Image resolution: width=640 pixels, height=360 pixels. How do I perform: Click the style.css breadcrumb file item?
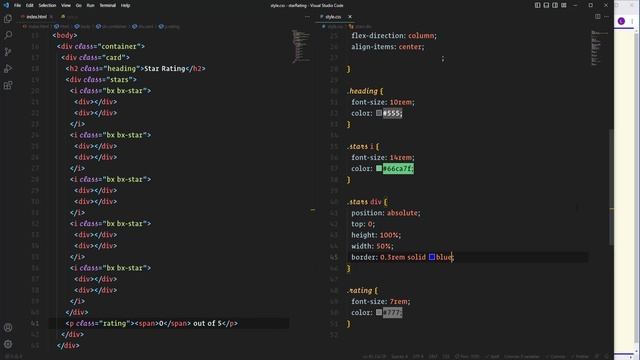(x=332, y=27)
